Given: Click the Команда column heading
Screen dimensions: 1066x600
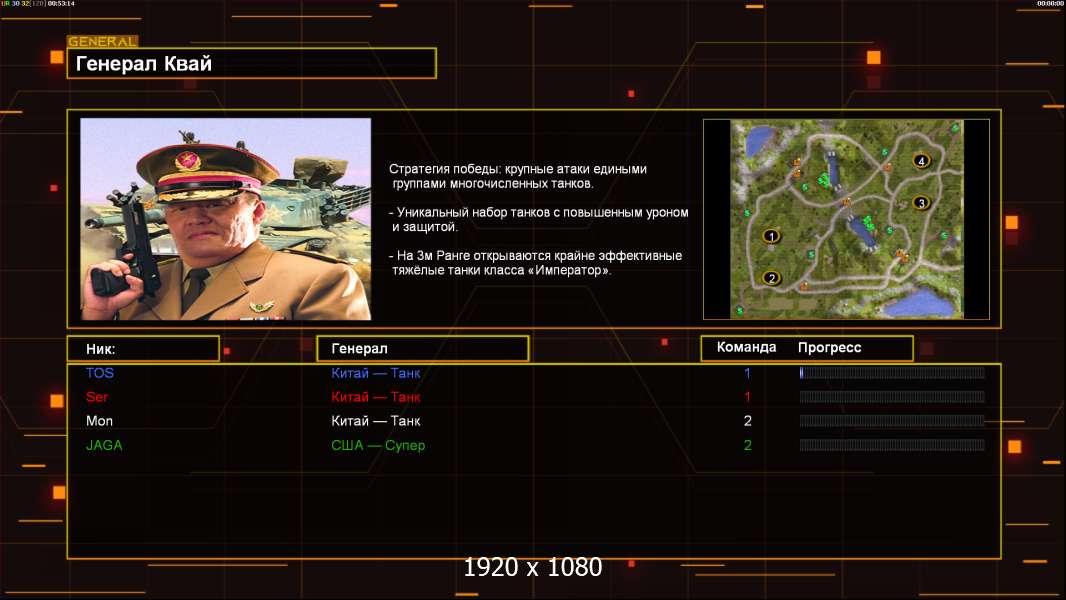Looking at the screenshot, I should 746,348.
